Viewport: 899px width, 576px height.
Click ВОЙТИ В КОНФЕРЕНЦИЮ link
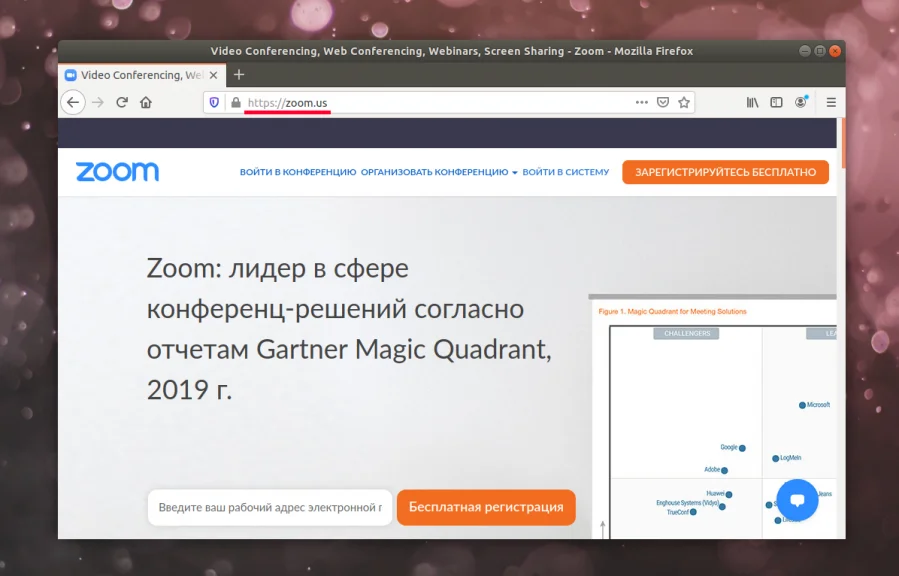[298, 172]
